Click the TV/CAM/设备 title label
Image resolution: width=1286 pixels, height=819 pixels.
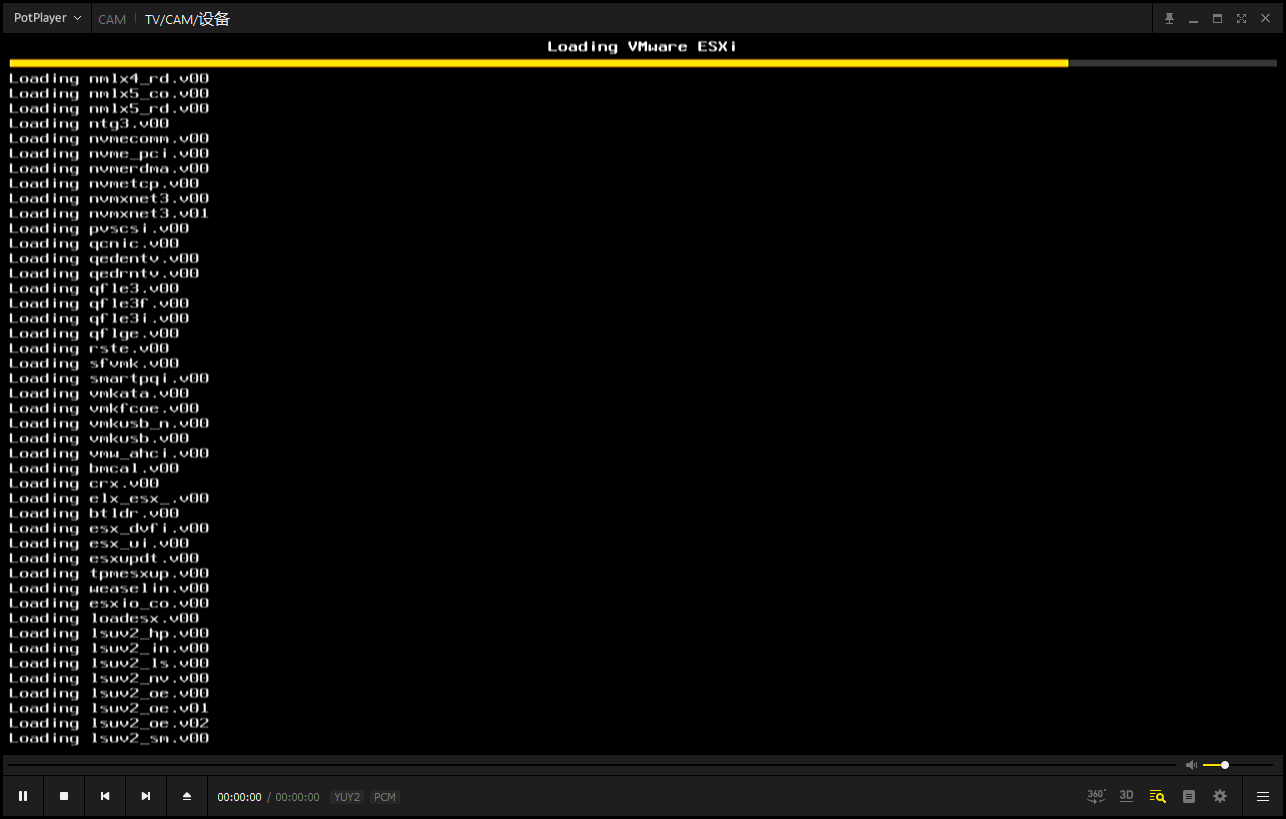coord(187,19)
